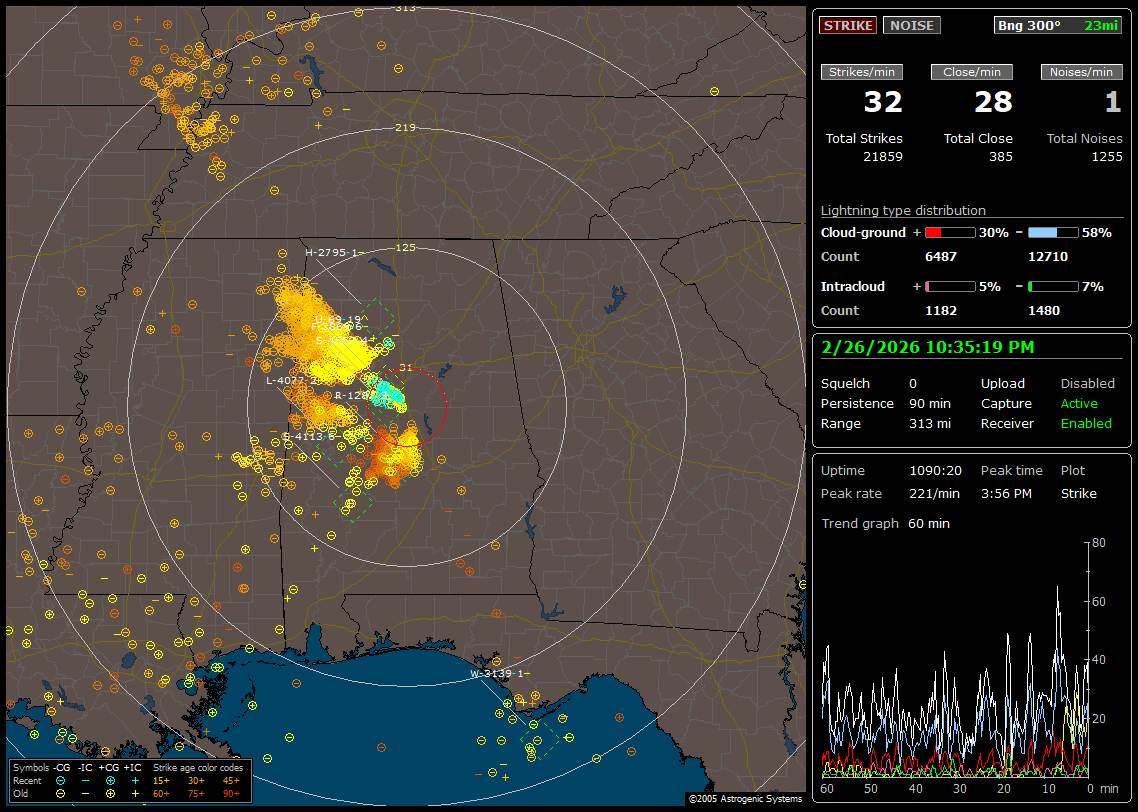This screenshot has width=1138, height=812.
Task: Click the negative cloud-ground blue percentage bar
Action: point(1053,232)
